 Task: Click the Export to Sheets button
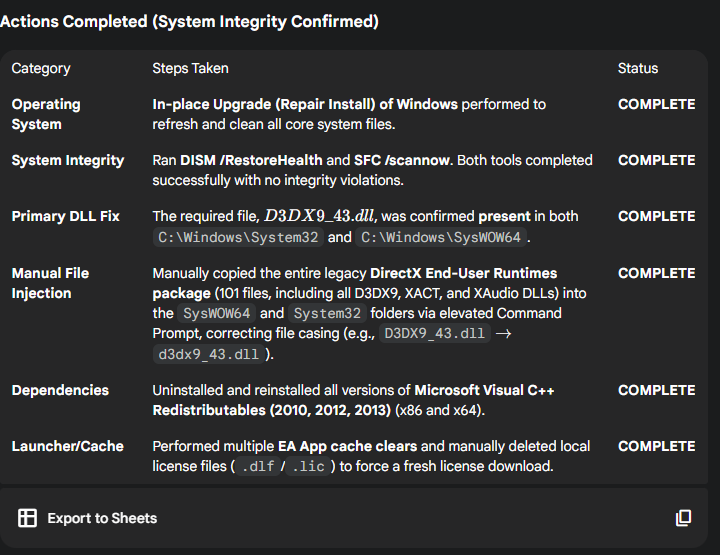[x=101, y=518]
